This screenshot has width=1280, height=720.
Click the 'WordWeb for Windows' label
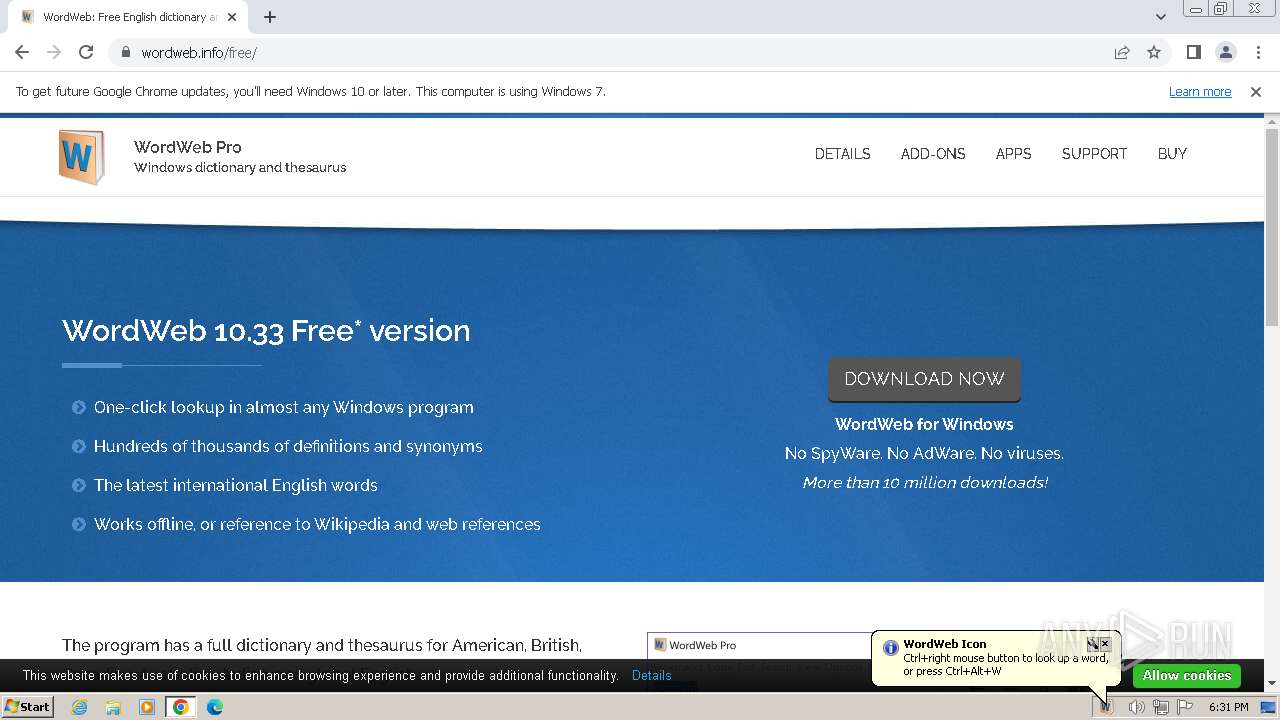click(x=924, y=425)
